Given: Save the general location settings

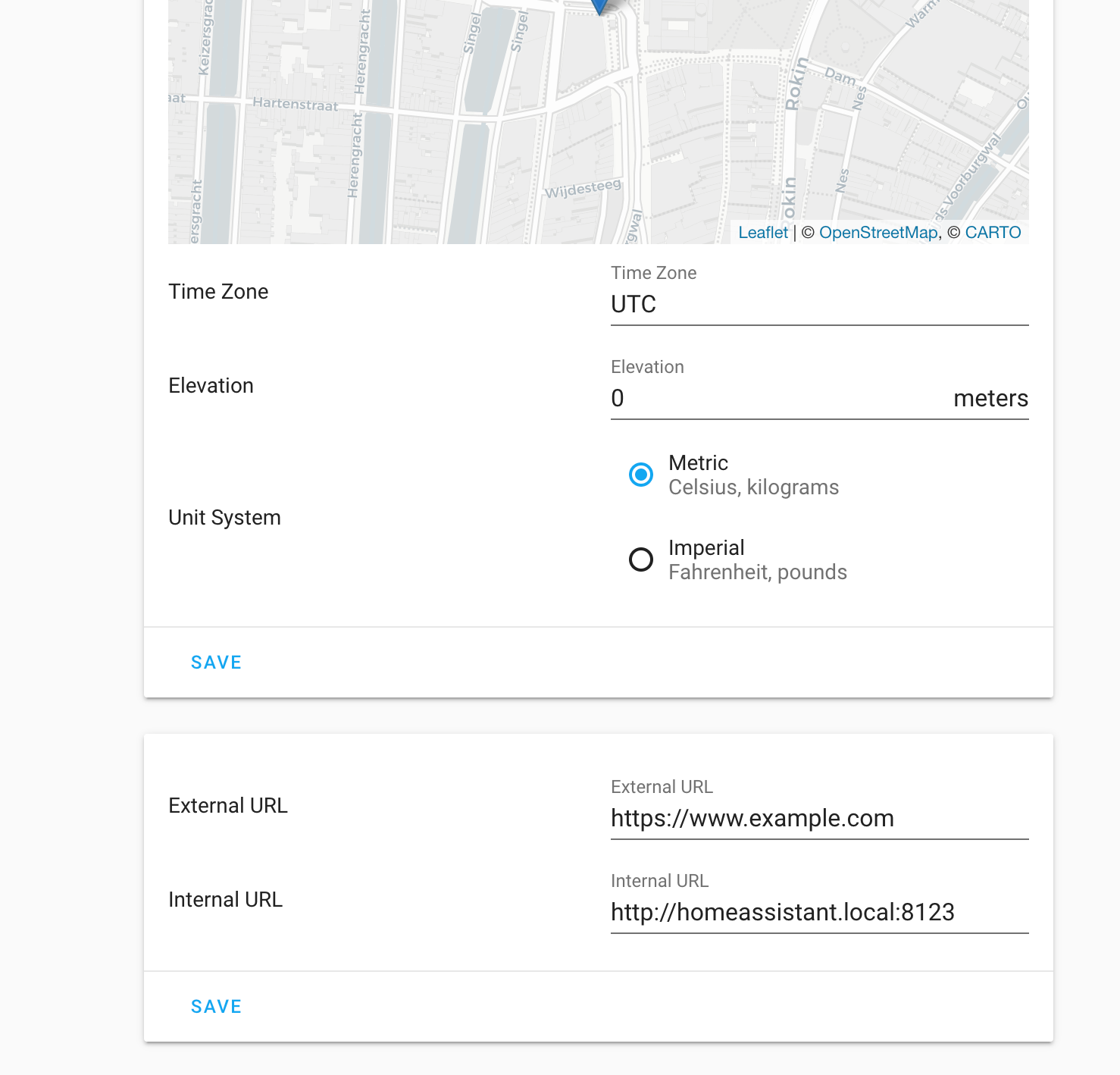Looking at the screenshot, I should pyautogui.click(x=216, y=663).
